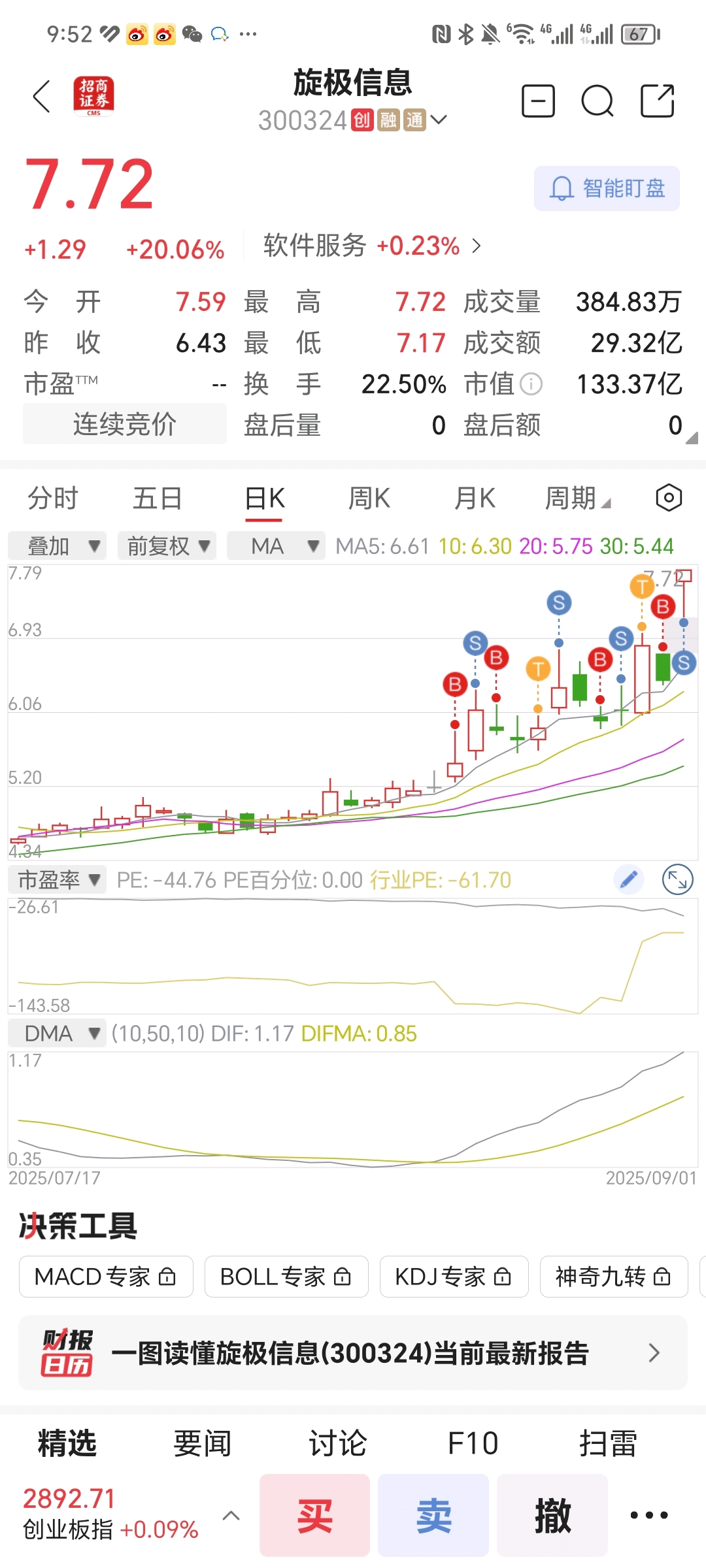Tap the 行业PE: -61.70 label
This screenshot has width=706, height=1568.
[x=441, y=880]
